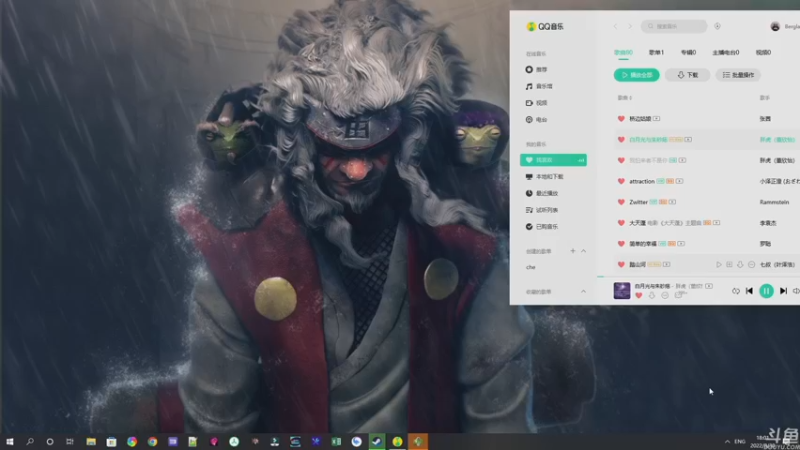Switch to the 专辑0 tab

688,53
